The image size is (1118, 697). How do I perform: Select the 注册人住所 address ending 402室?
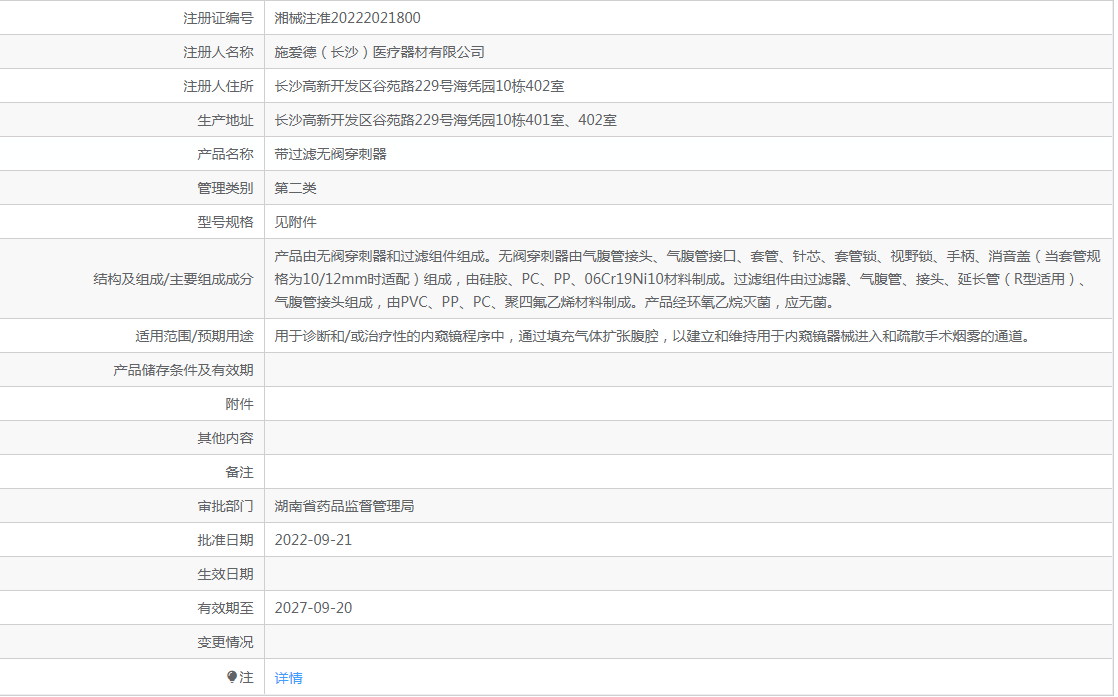click(419, 86)
